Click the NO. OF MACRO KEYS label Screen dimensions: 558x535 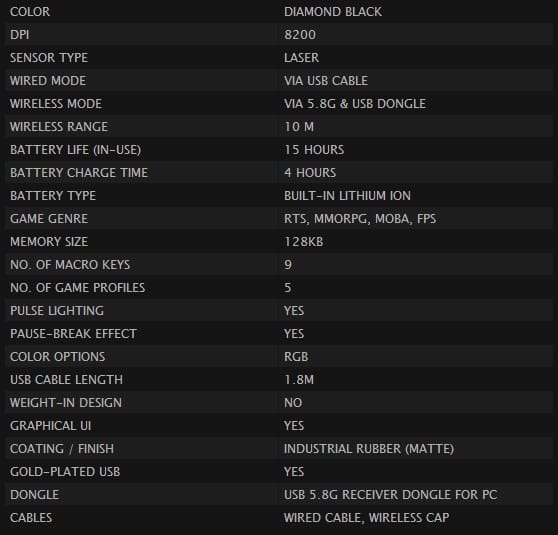tap(70, 264)
